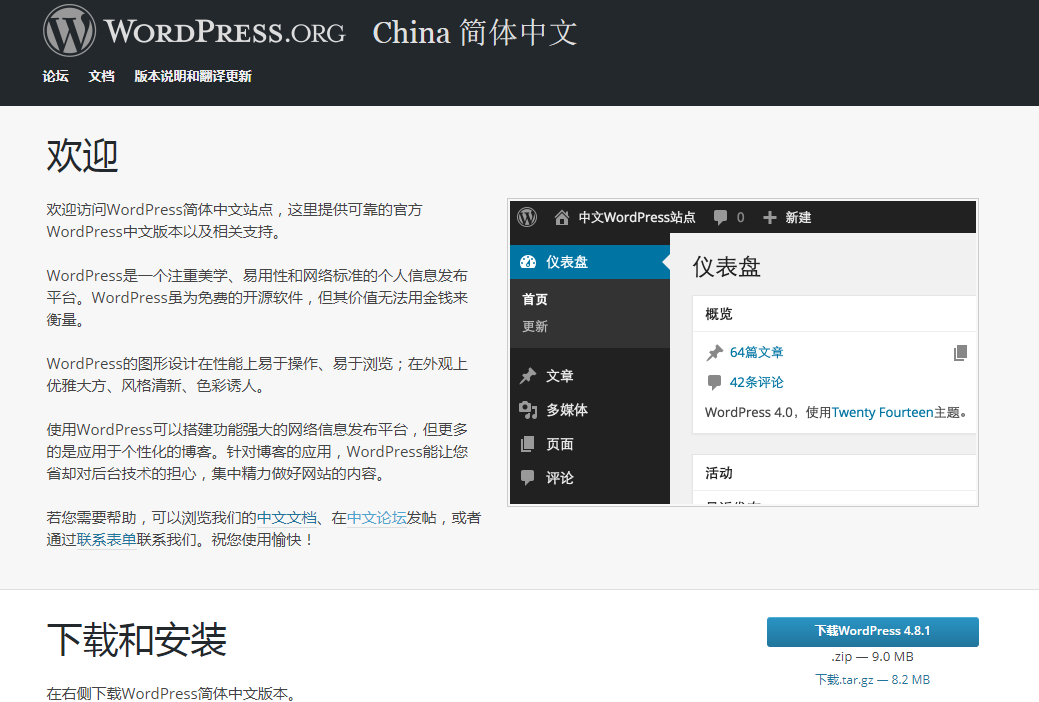Screen dimensions: 1039x702
Task: Click the WordPress admin bar logo in screenshot
Action: [527, 217]
